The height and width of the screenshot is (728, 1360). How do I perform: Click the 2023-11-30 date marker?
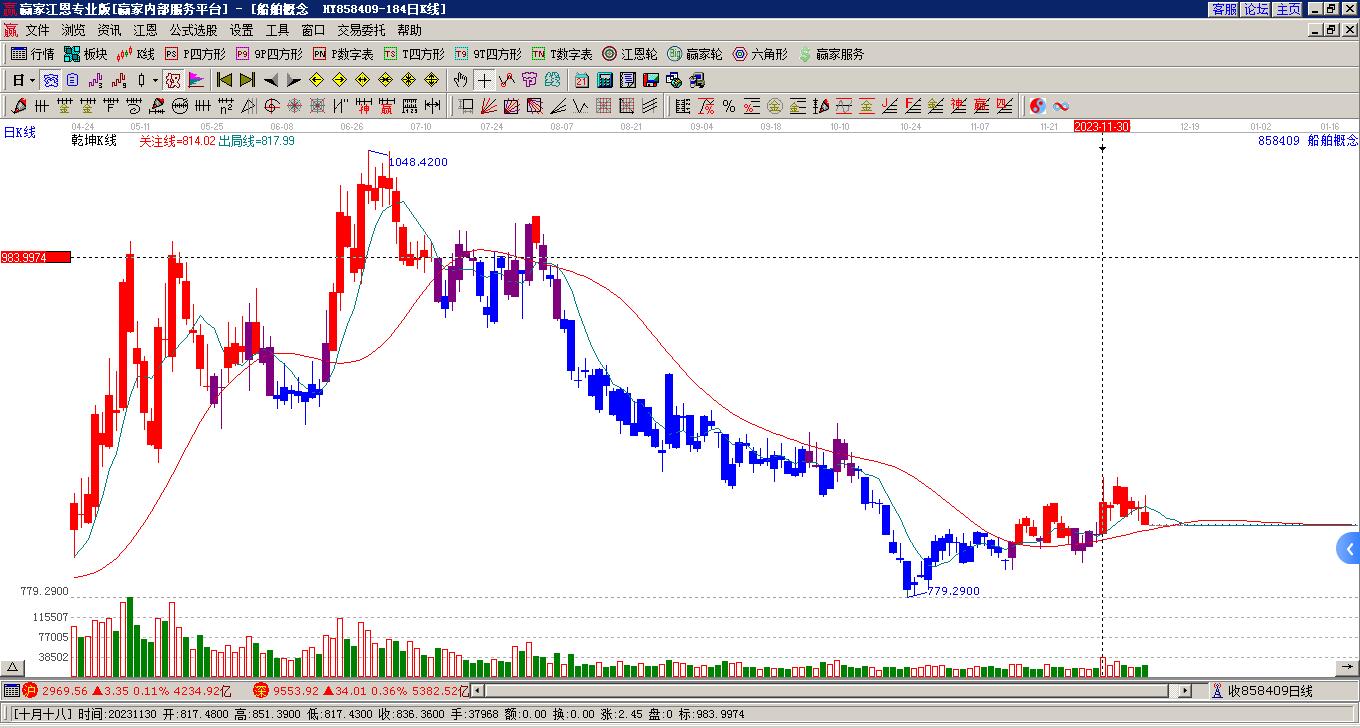coord(1102,126)
